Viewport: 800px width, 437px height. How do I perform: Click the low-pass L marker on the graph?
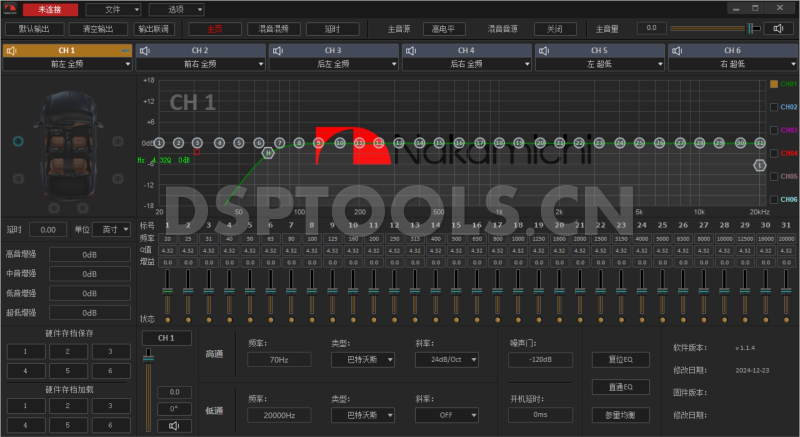760,165
